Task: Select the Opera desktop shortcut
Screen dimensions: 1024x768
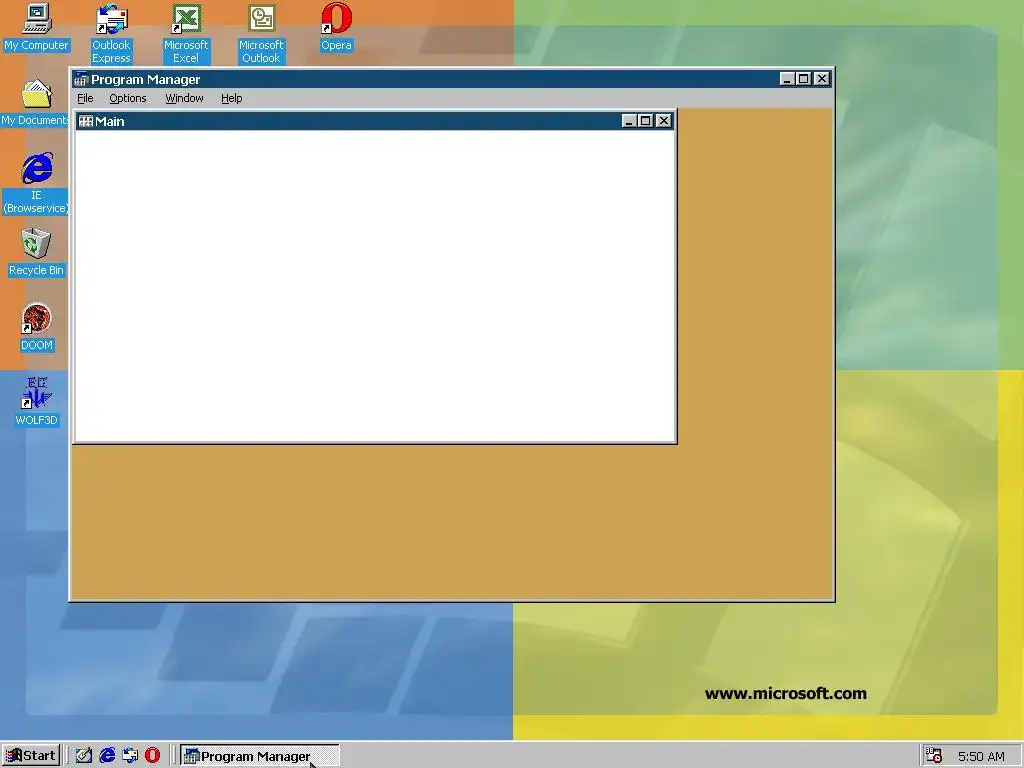Action: point(336,27)
